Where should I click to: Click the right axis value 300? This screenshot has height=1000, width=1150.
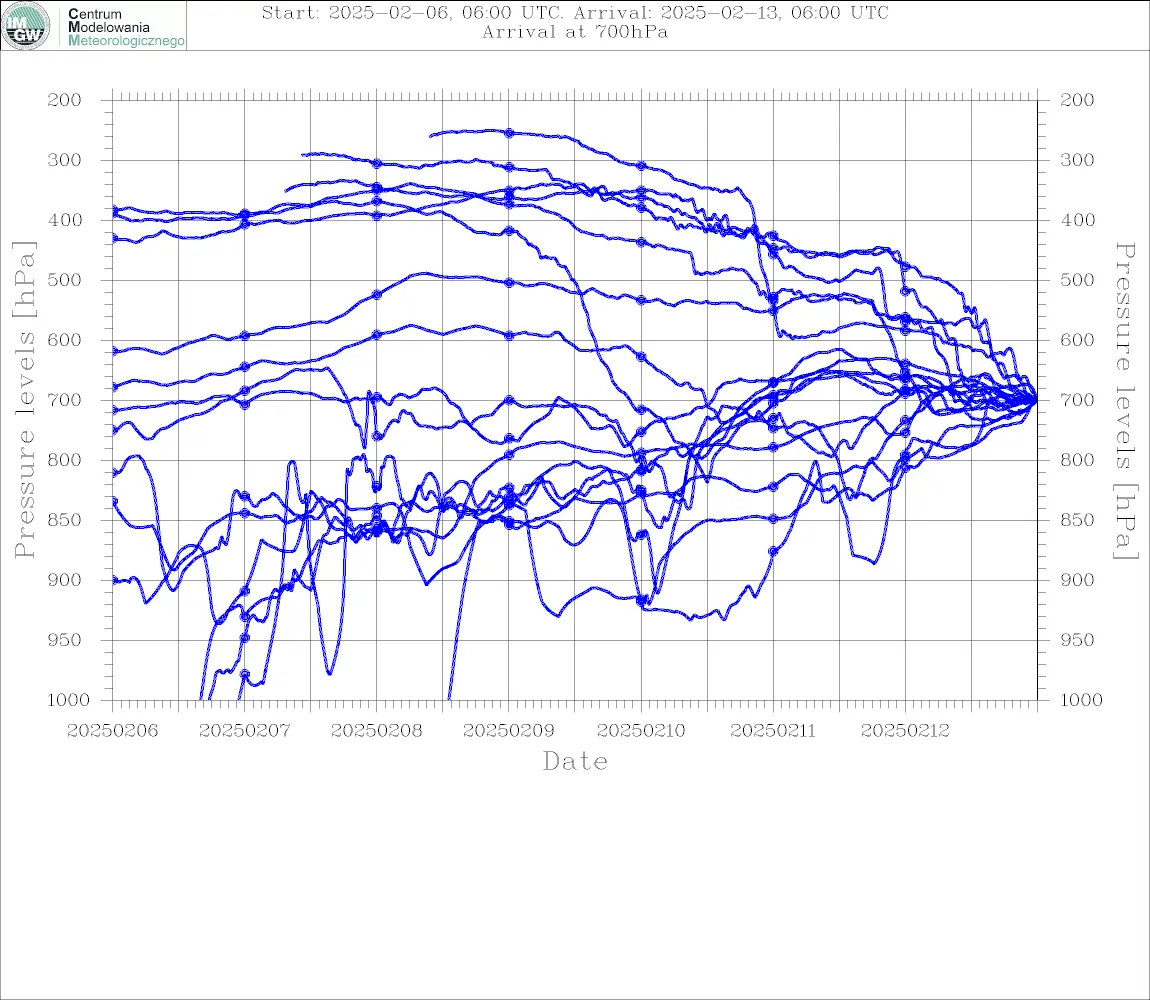[x=1077, y=160]
